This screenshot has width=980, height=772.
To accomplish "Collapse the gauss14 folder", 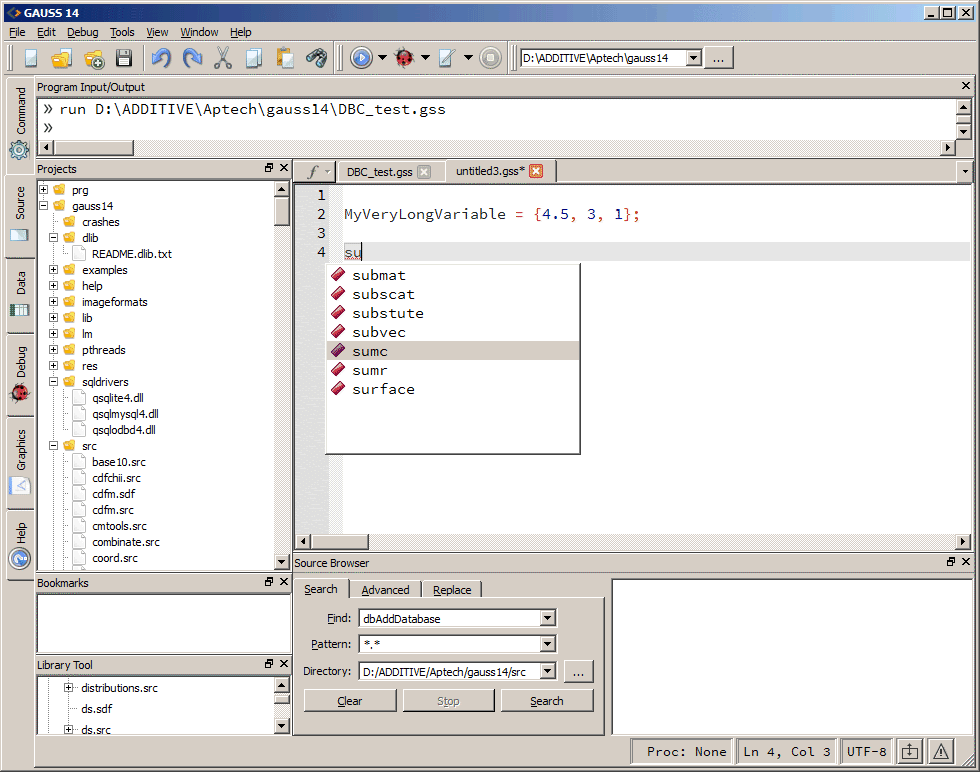I will [x=44, y=206].
